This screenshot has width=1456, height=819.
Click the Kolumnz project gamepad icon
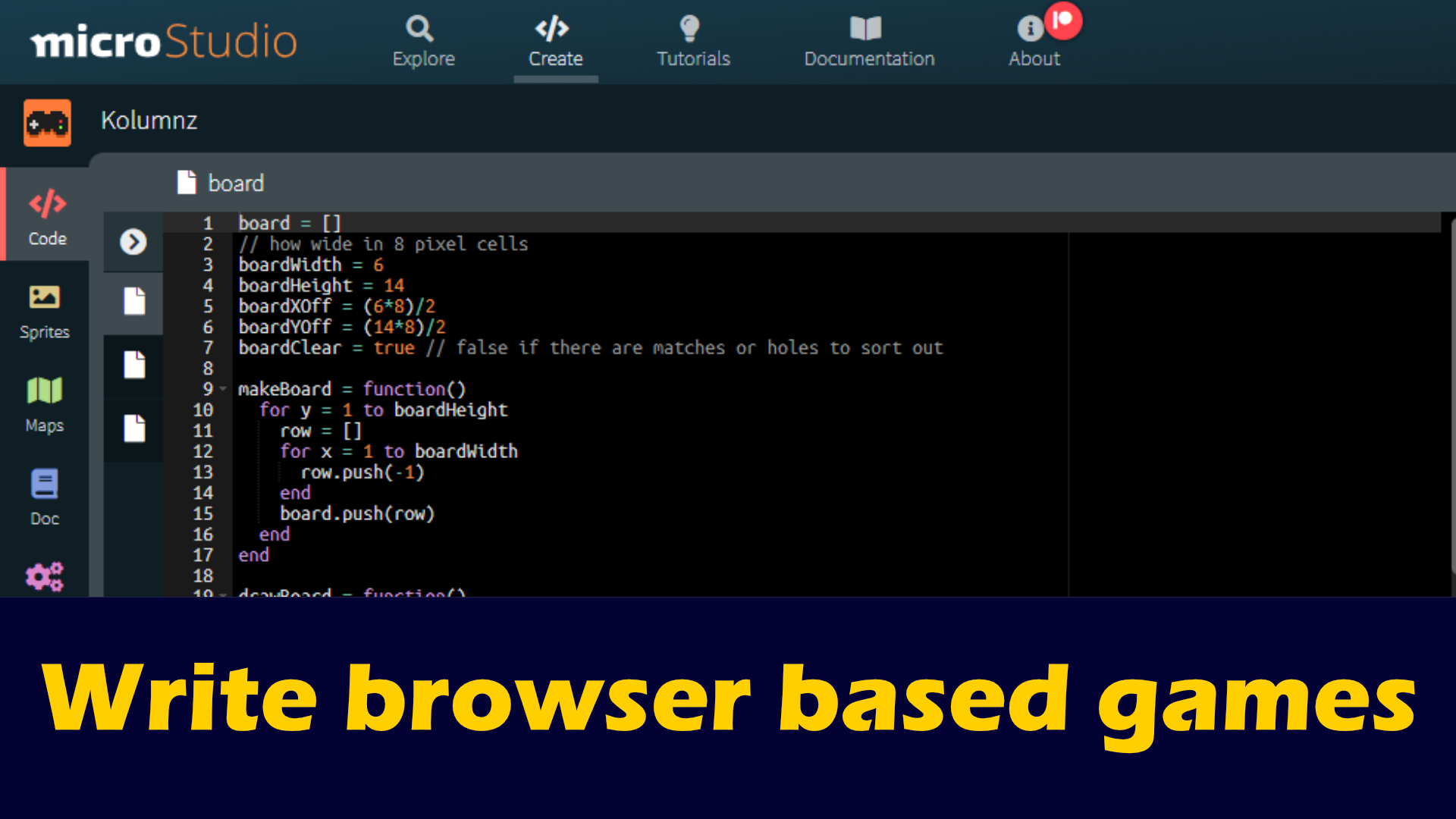click(47, 122)
